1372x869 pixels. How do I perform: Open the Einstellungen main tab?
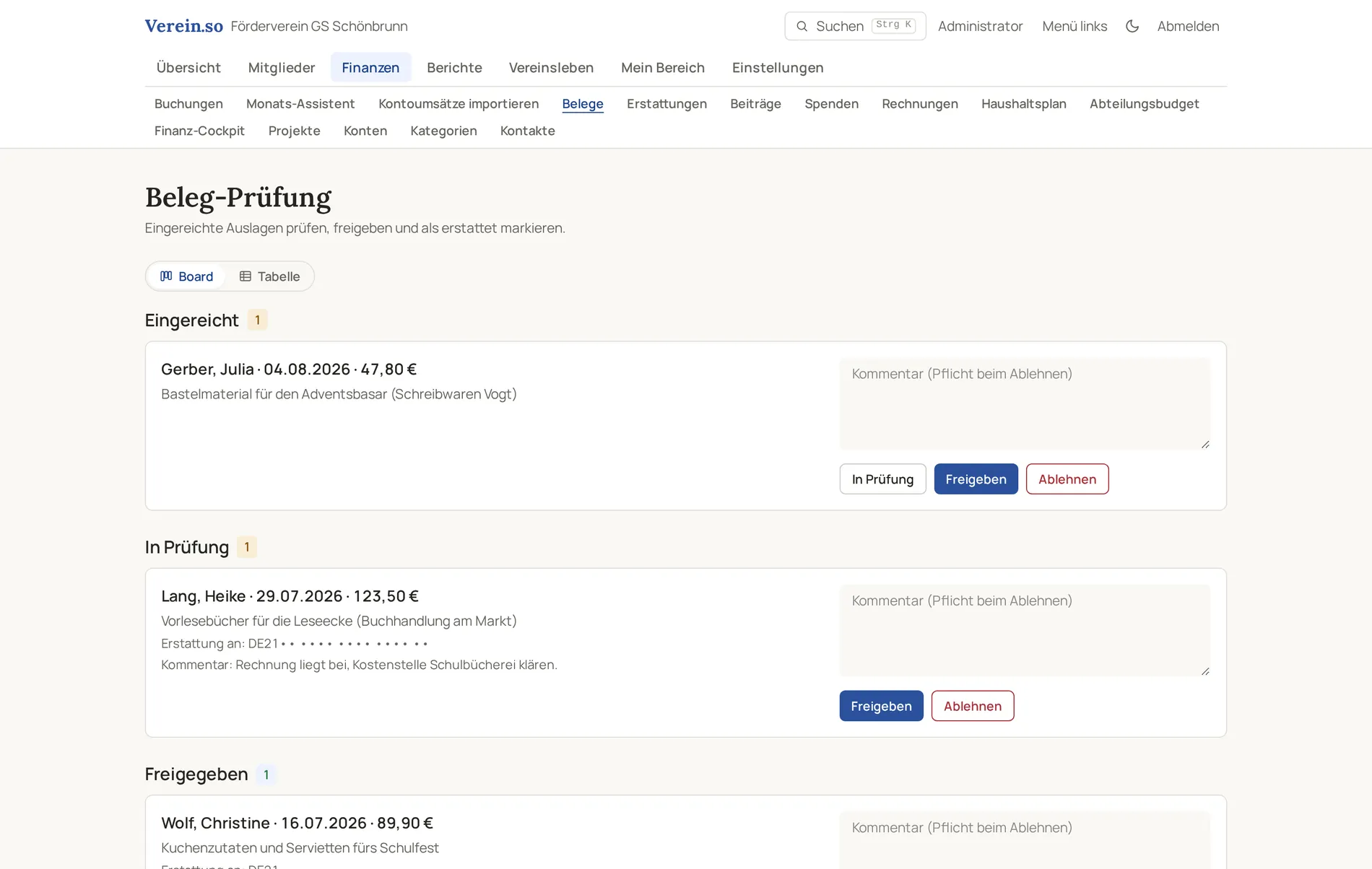(778, 67)
